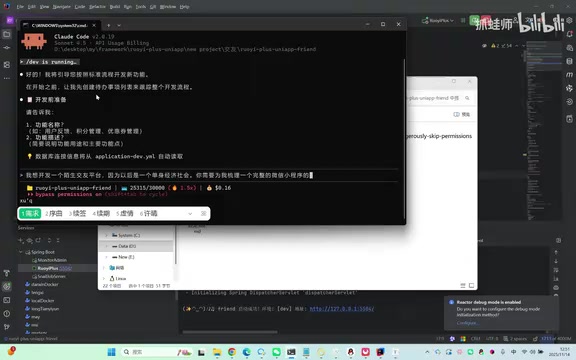This screenshot has width=576, height=360.
Task: Select RuoyiPlus running service
Action: 52,268
